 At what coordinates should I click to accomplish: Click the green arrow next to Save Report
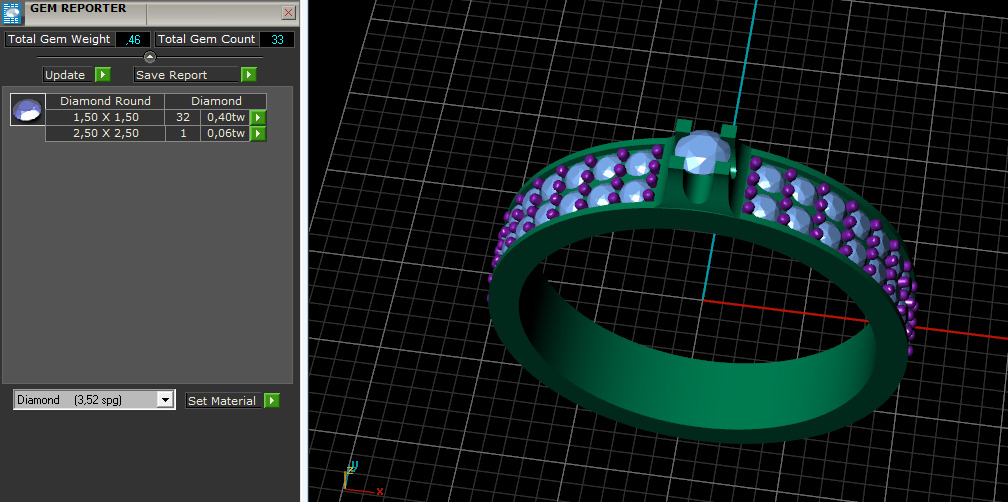click(x=249, y=75)
